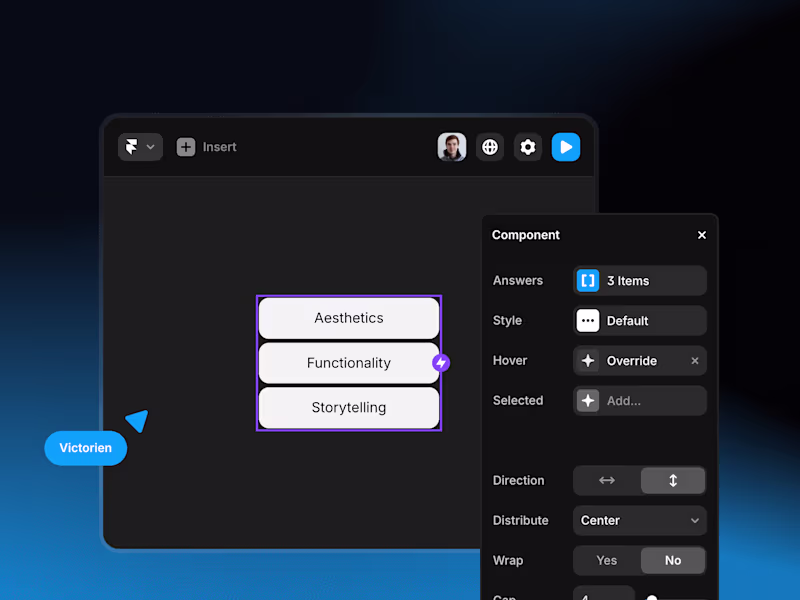Viewport: 800px width, 600px height.
Task: Start preview with blue play button
Action: 566,147
